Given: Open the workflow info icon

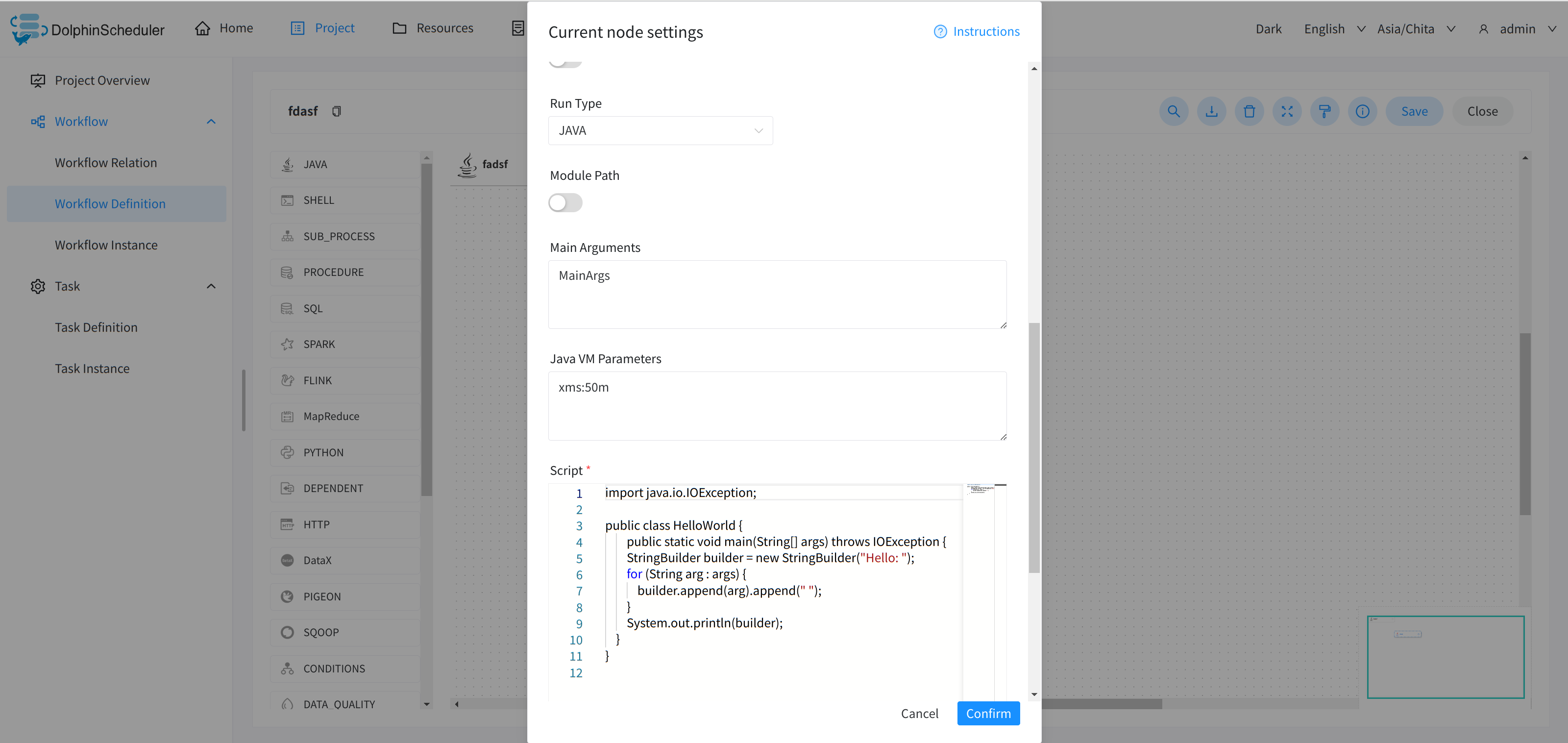Looking at the screenshot, I should point(1362,111).
